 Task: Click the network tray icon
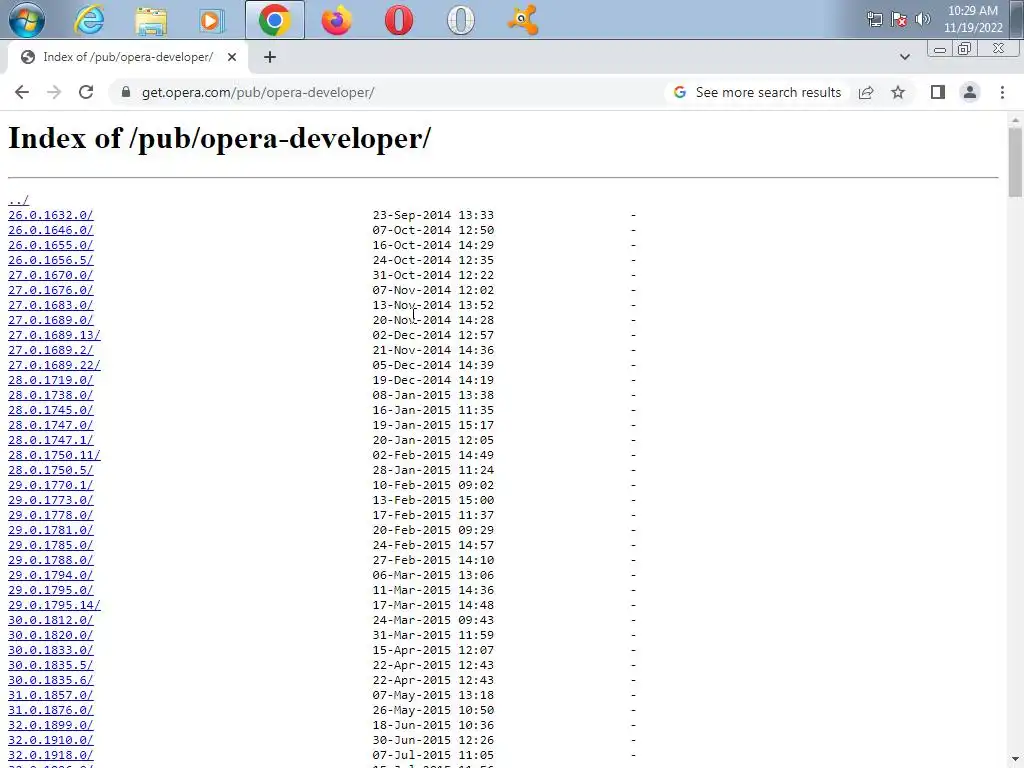click(874, 19)
